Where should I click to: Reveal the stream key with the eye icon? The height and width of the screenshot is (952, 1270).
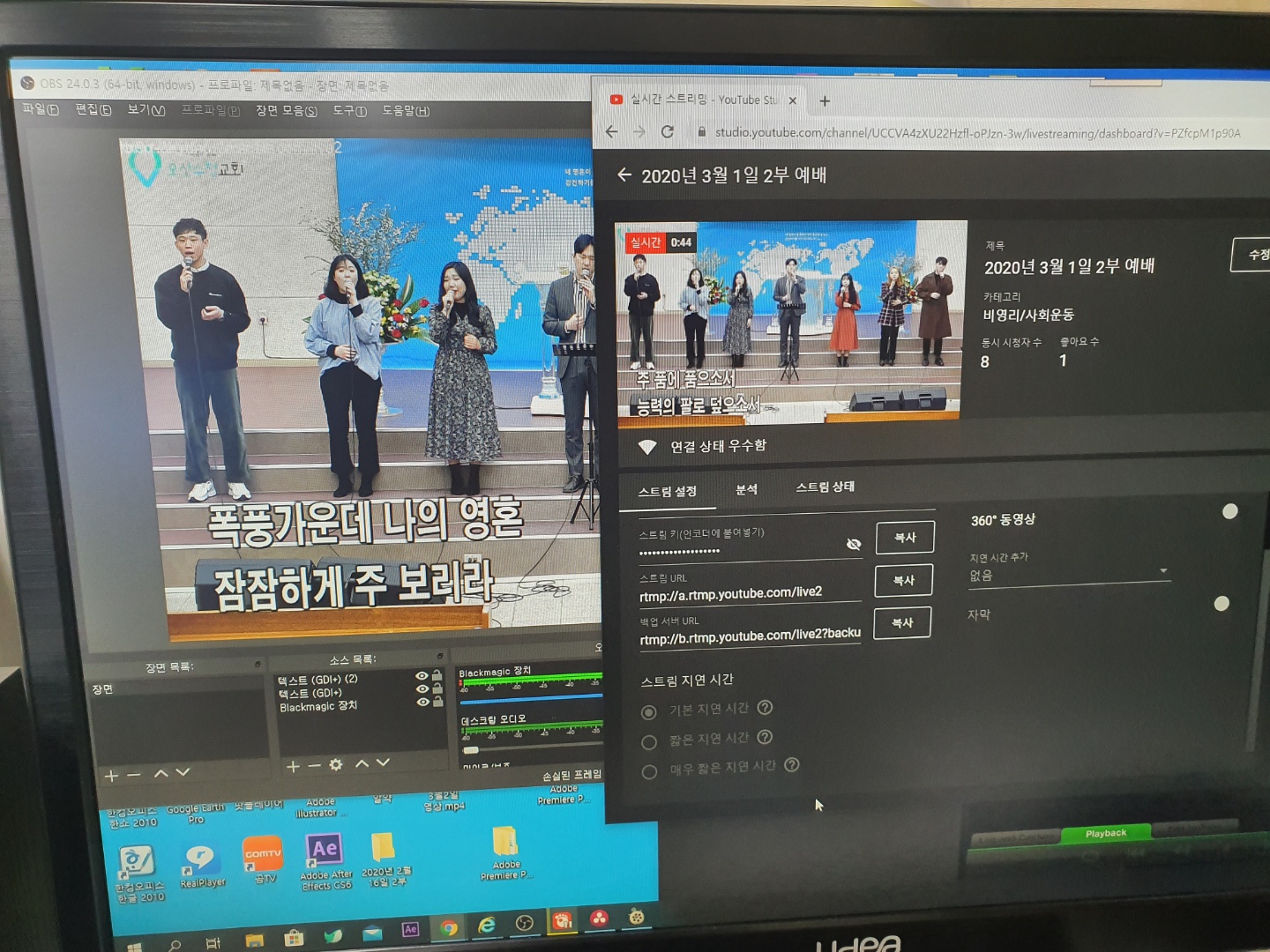[x=853, y=545]
